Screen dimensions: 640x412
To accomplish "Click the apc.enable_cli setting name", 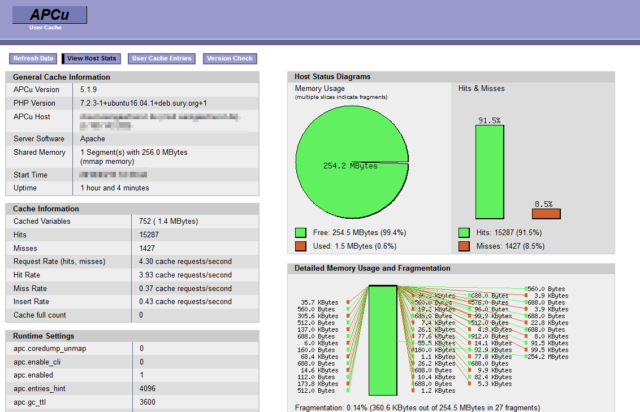I will pos(37,362).
